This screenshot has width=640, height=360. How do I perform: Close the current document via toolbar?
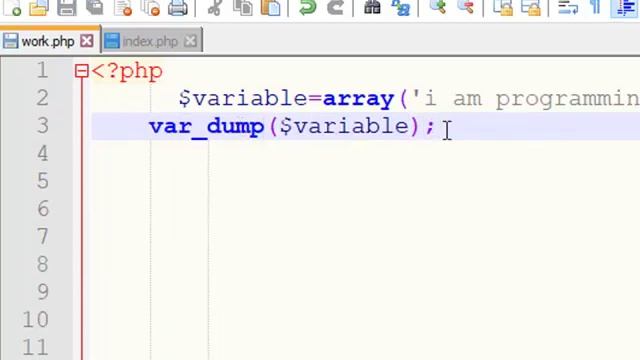coord(123,7)
